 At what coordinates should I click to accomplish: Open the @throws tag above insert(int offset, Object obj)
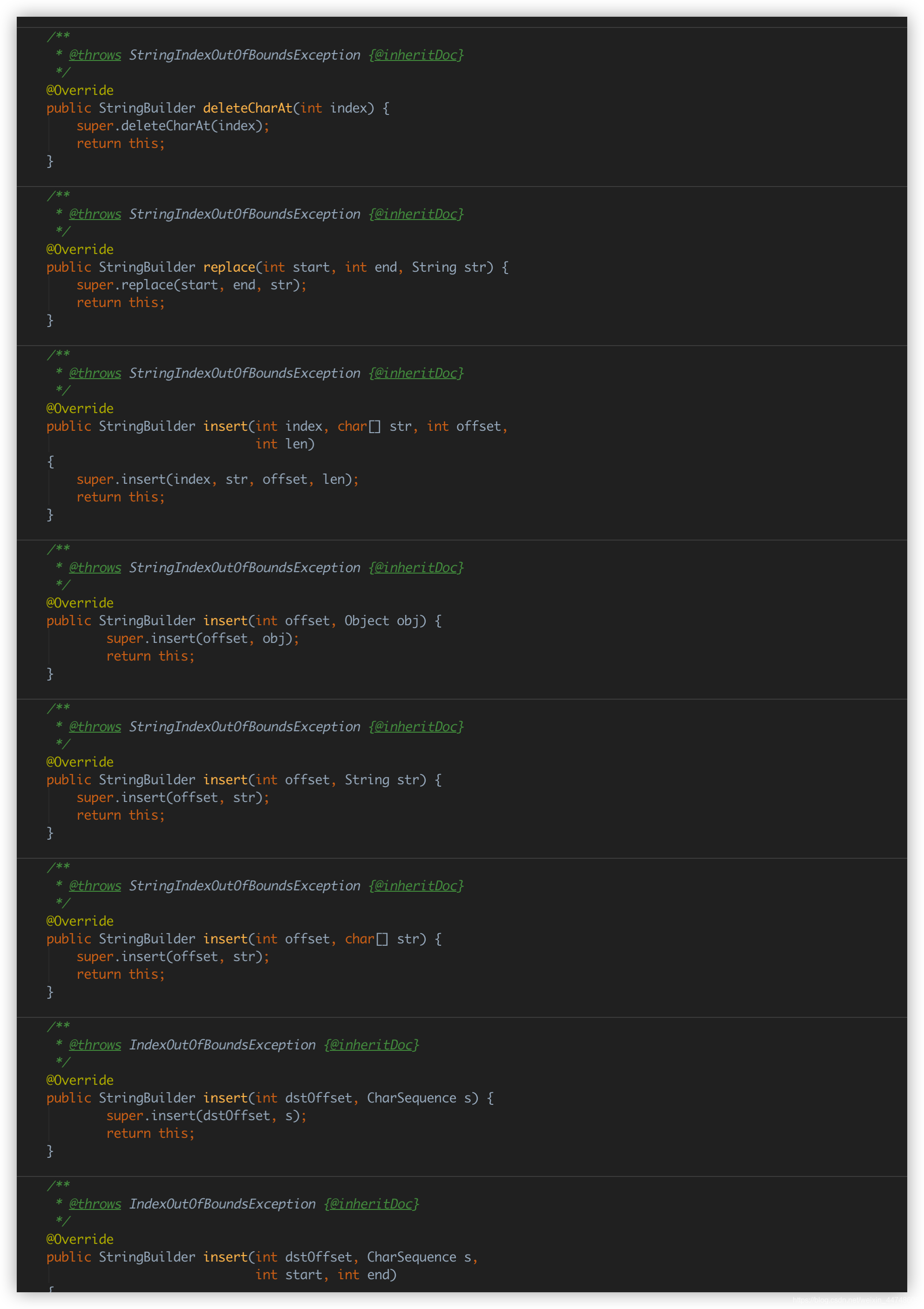(x=95, y=568)
